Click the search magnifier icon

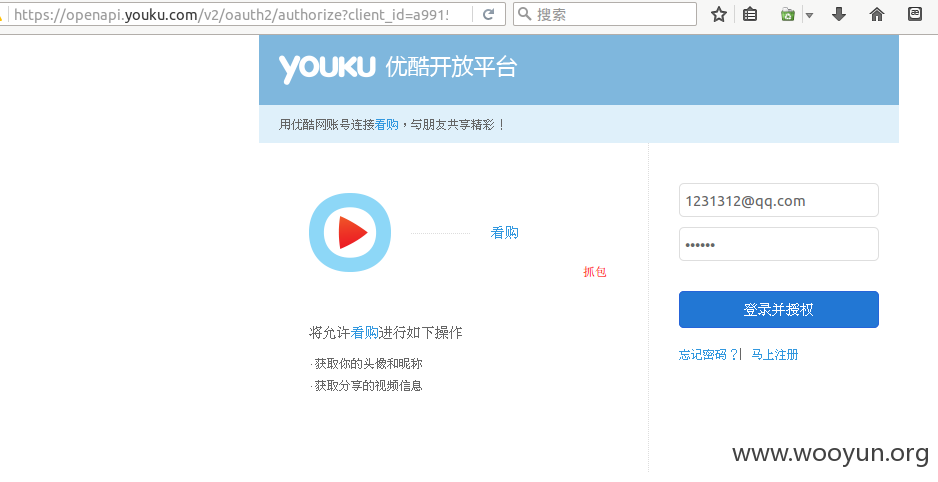tap(525, 14)
